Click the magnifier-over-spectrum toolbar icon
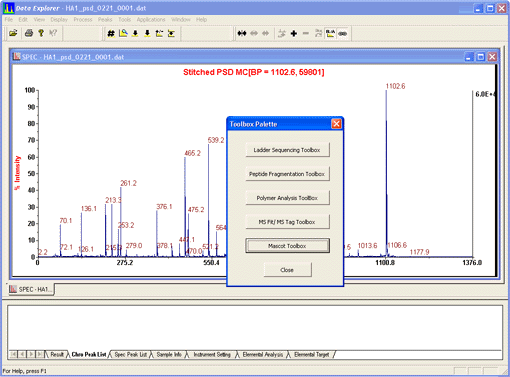The height and width of the screenshot is (377, 510). tap(123, 33)
